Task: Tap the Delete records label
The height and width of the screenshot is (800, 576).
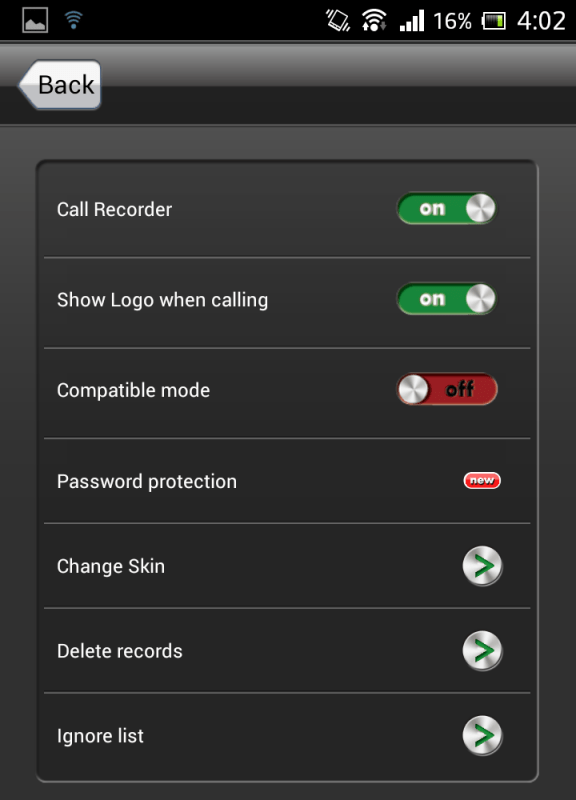Action: pyautogui.click(x=119, y=651)
